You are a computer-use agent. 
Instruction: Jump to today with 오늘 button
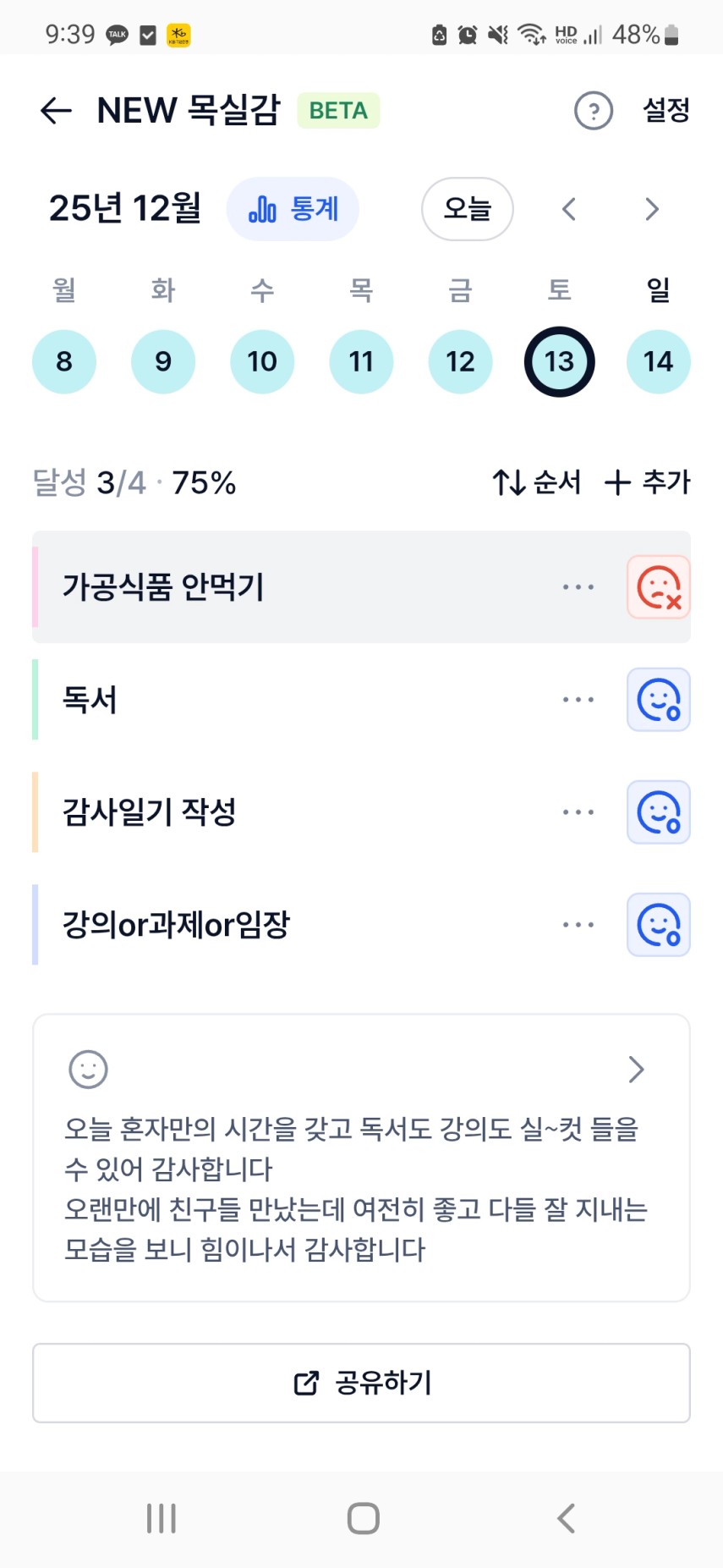pyautogui.click(x=467, y=209)
